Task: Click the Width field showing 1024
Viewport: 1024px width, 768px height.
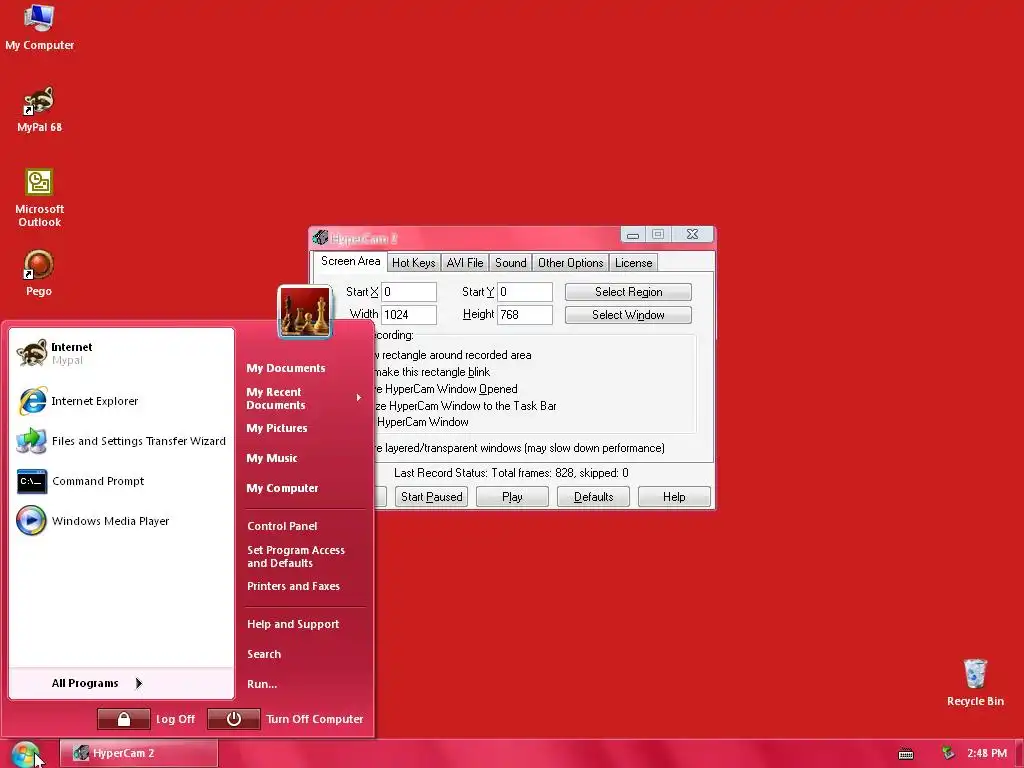Action: click(409, 315)
